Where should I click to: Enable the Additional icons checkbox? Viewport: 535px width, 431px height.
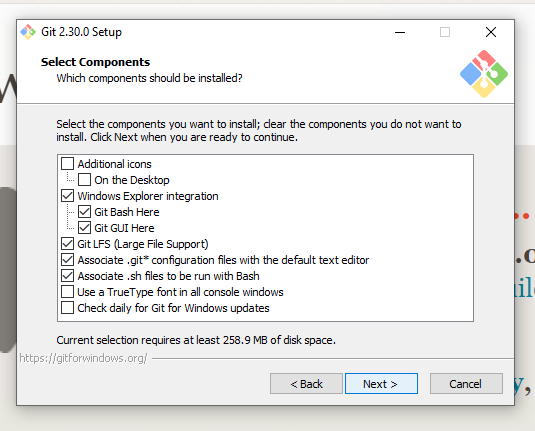[x=67, y=163]
